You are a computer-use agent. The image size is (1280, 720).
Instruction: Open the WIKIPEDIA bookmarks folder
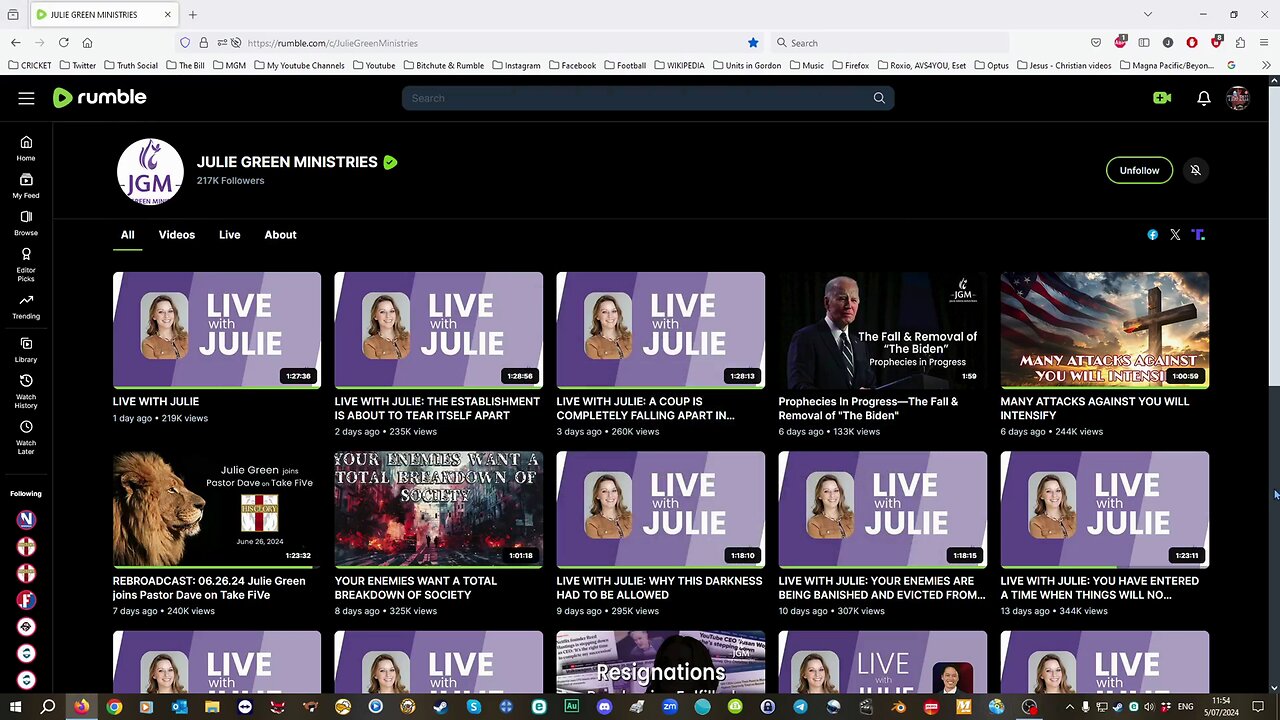point(679,65)
